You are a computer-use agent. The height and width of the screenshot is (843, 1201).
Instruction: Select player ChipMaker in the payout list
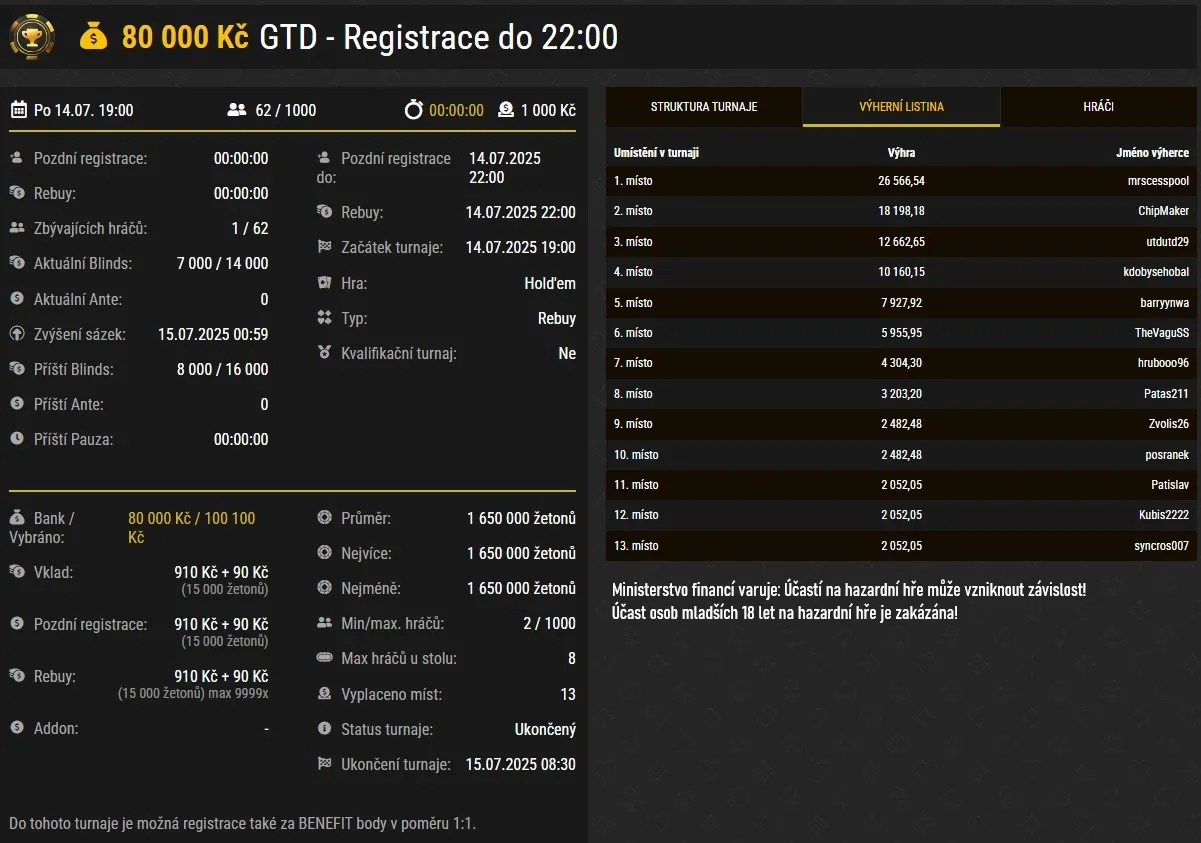tap(1163, 211)
